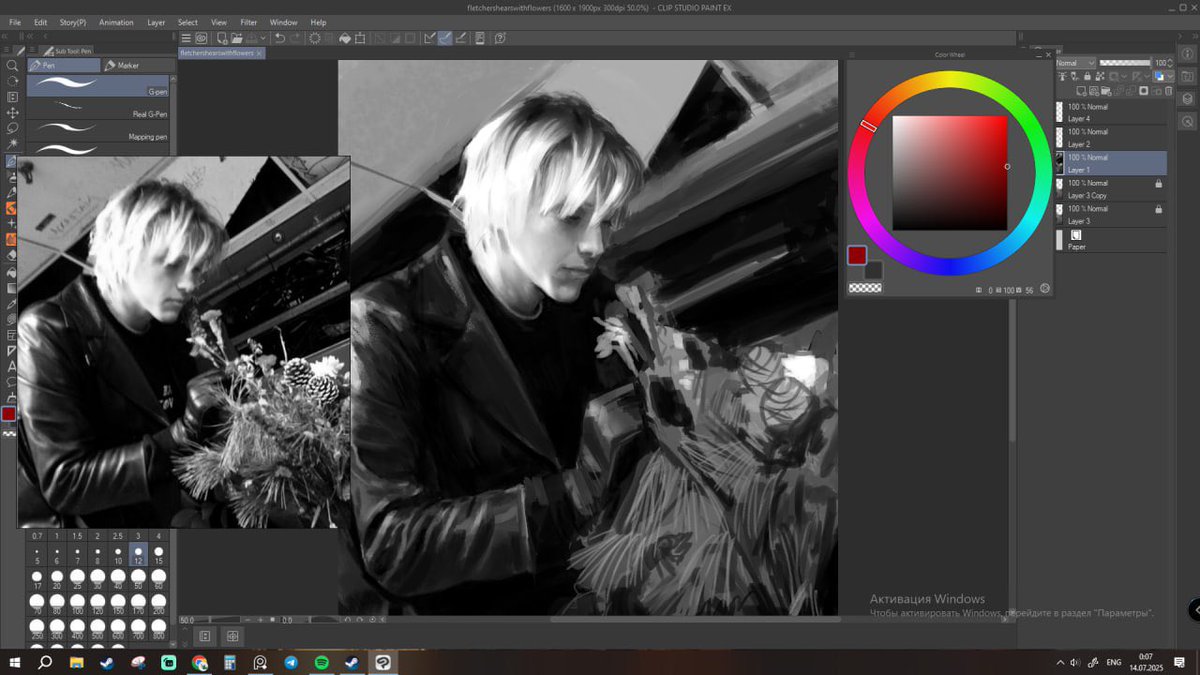This screenshot has width=1200, height=675.
Task: Select the fletchershearswithflowers canvas tab
Action: (x=220, y=52)
